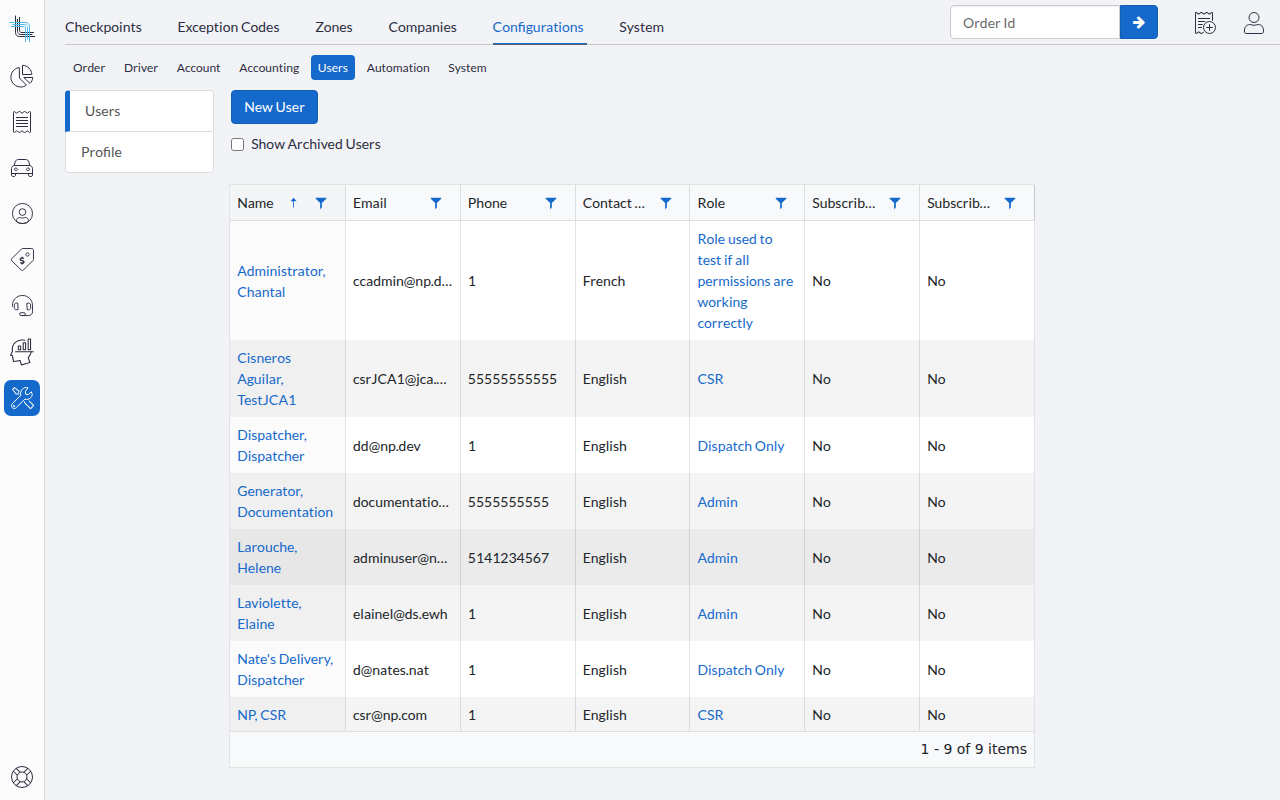Open Admin role for Larouche, Helene
Image resolution: width=1280 pixels, height=800 pixels.
(x=717, y=558)
